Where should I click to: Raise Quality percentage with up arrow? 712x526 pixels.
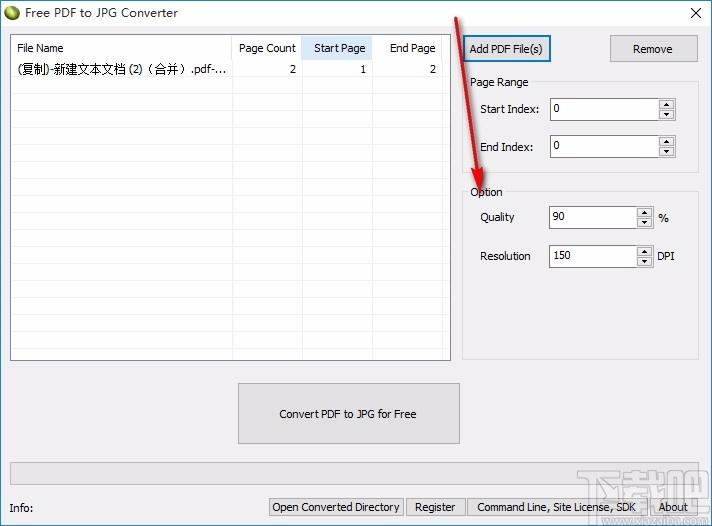[644, 212]
